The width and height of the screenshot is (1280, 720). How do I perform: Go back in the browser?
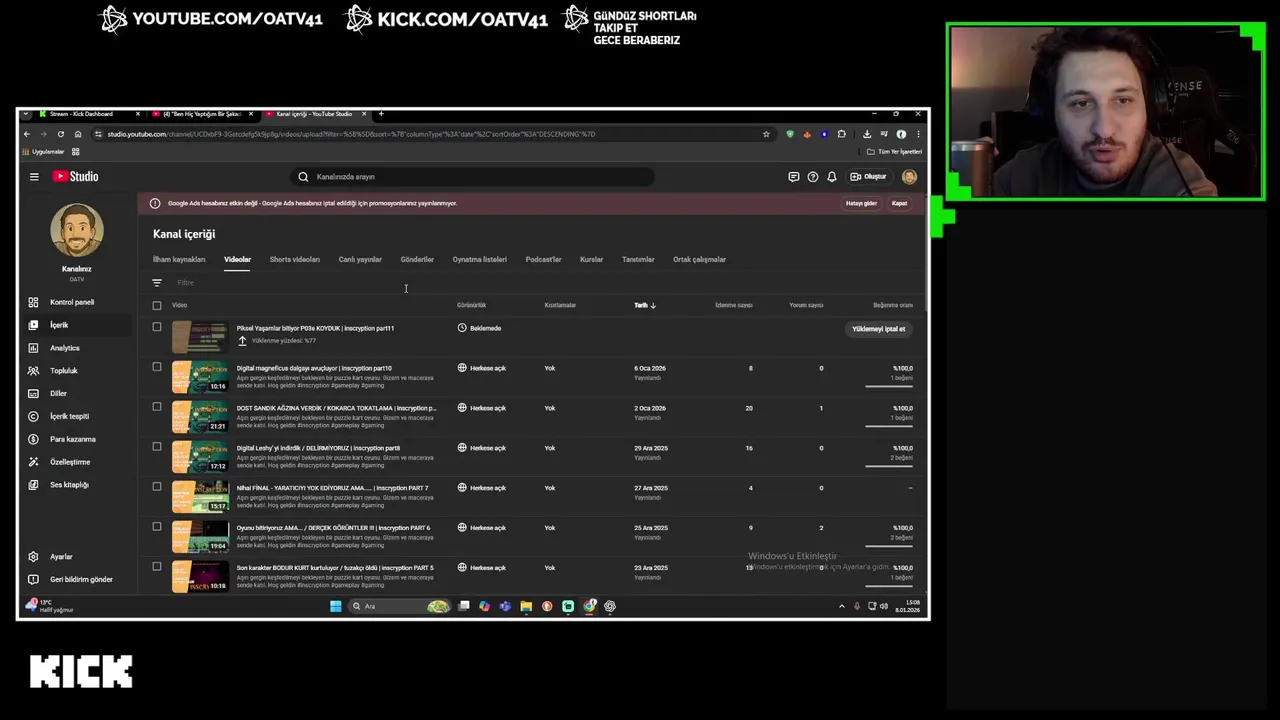27,134
